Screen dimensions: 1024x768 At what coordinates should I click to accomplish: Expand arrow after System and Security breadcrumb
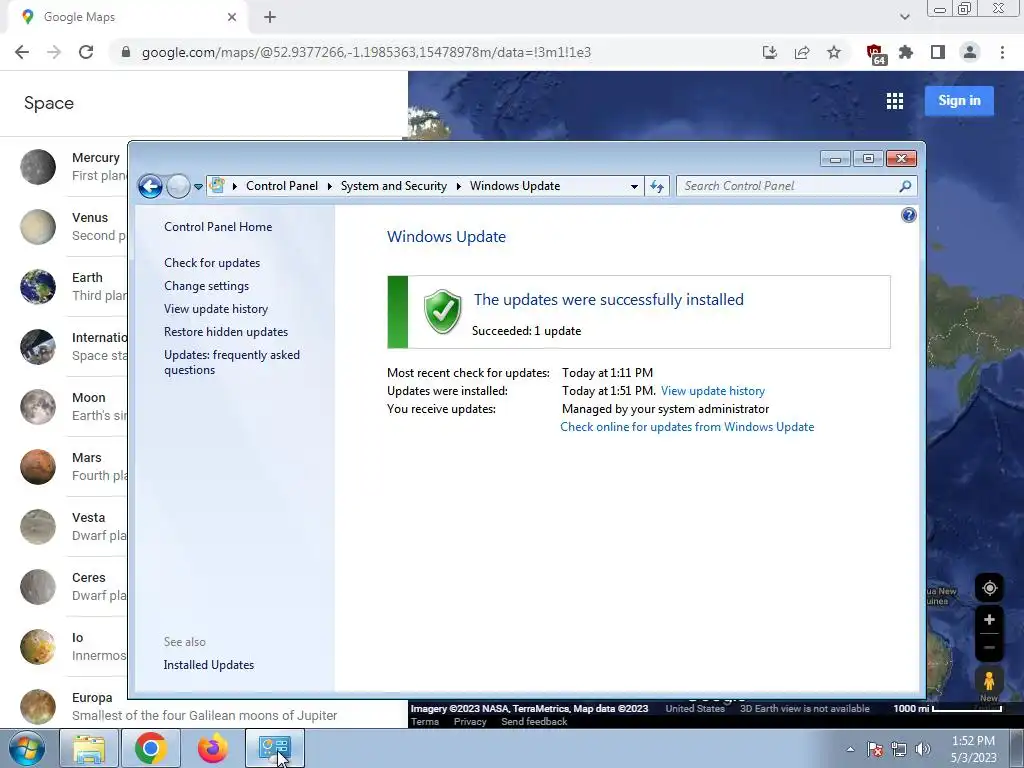(x=458, y=186)
